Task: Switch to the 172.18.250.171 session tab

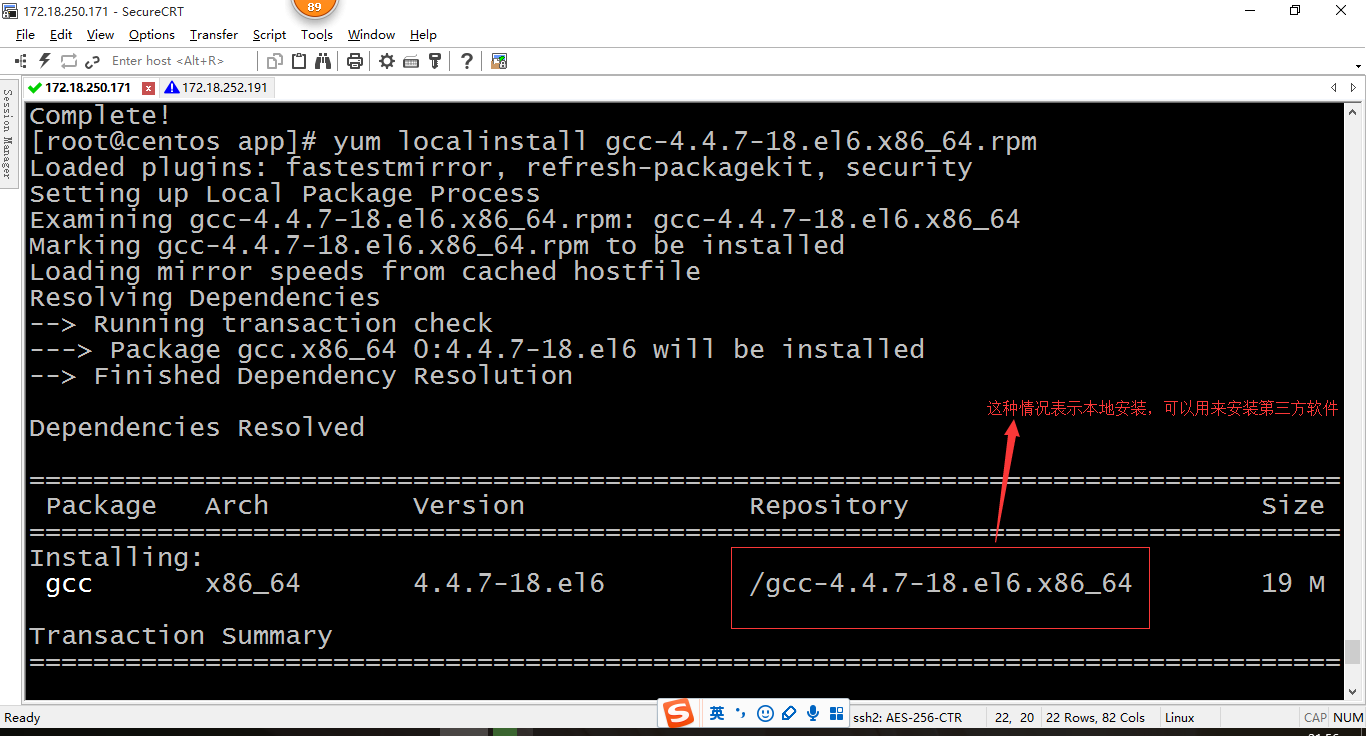Action: click(88, 88)
